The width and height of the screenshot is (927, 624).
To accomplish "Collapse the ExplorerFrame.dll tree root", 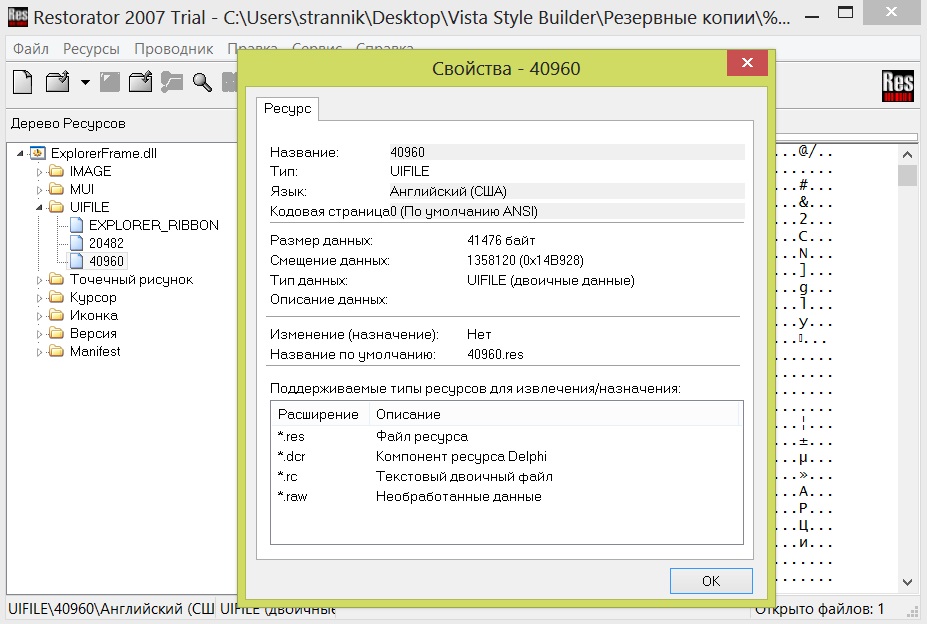I will tap(20, 153).
